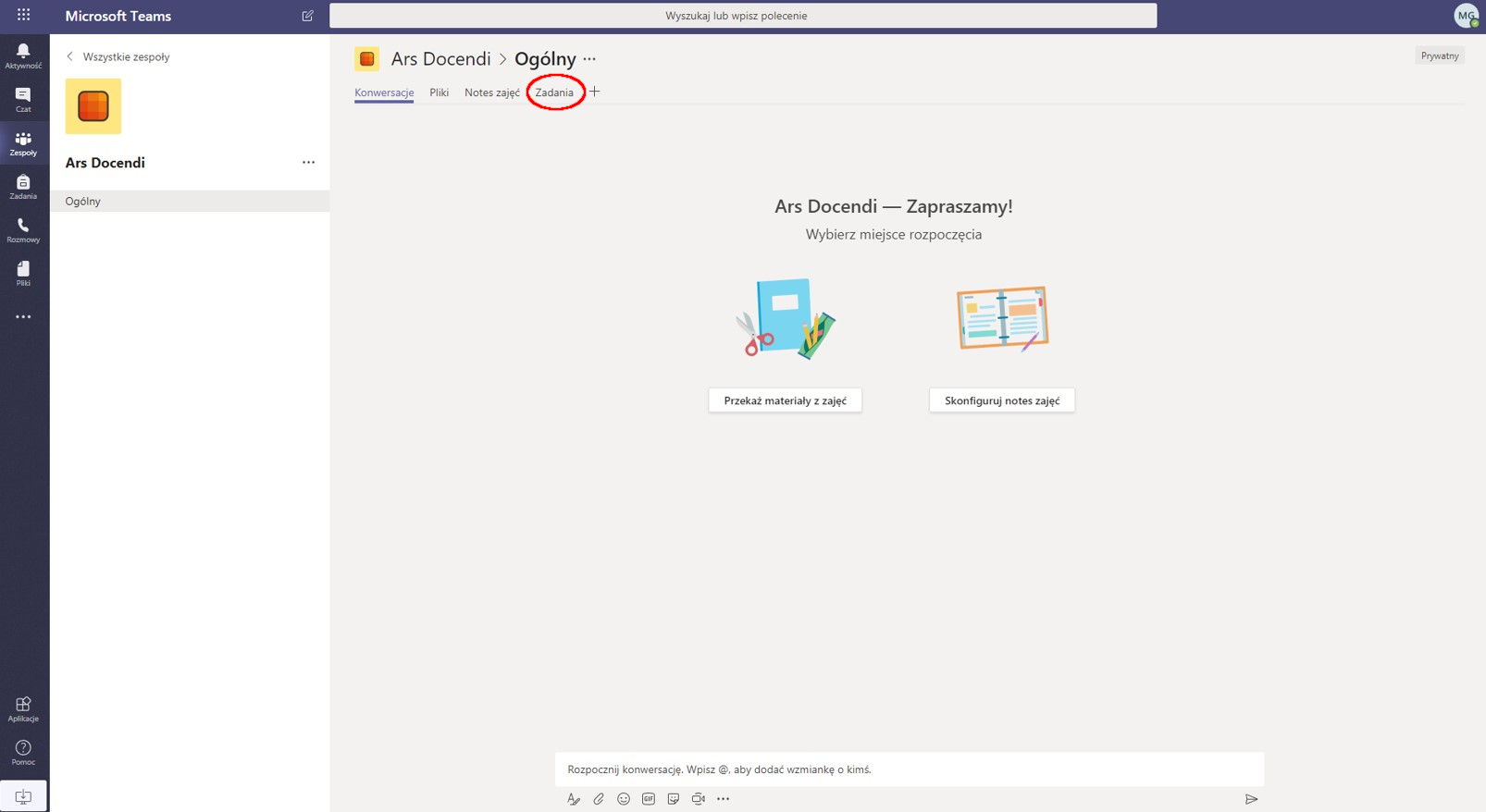Click the Ars Docendi team avatar in sidebar

pyautogui.click(x=93, y=106)
